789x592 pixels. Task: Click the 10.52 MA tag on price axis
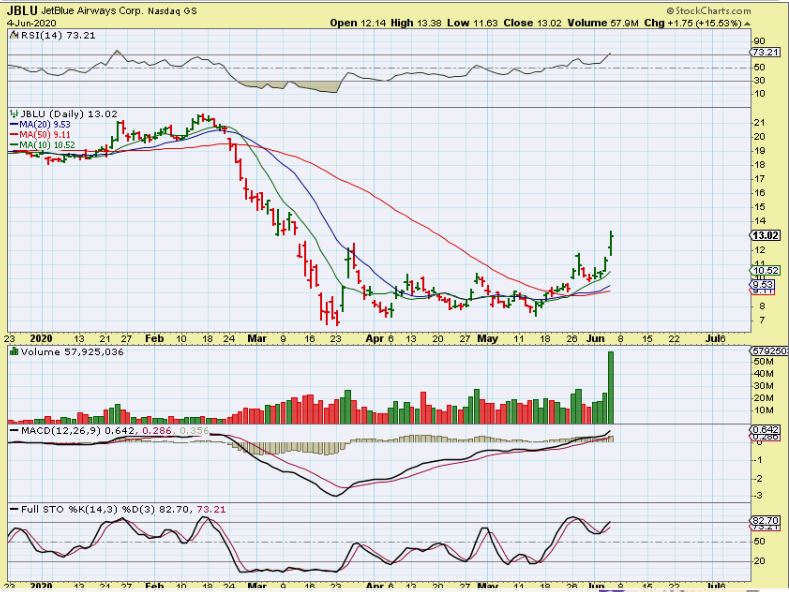click(766, 270)
